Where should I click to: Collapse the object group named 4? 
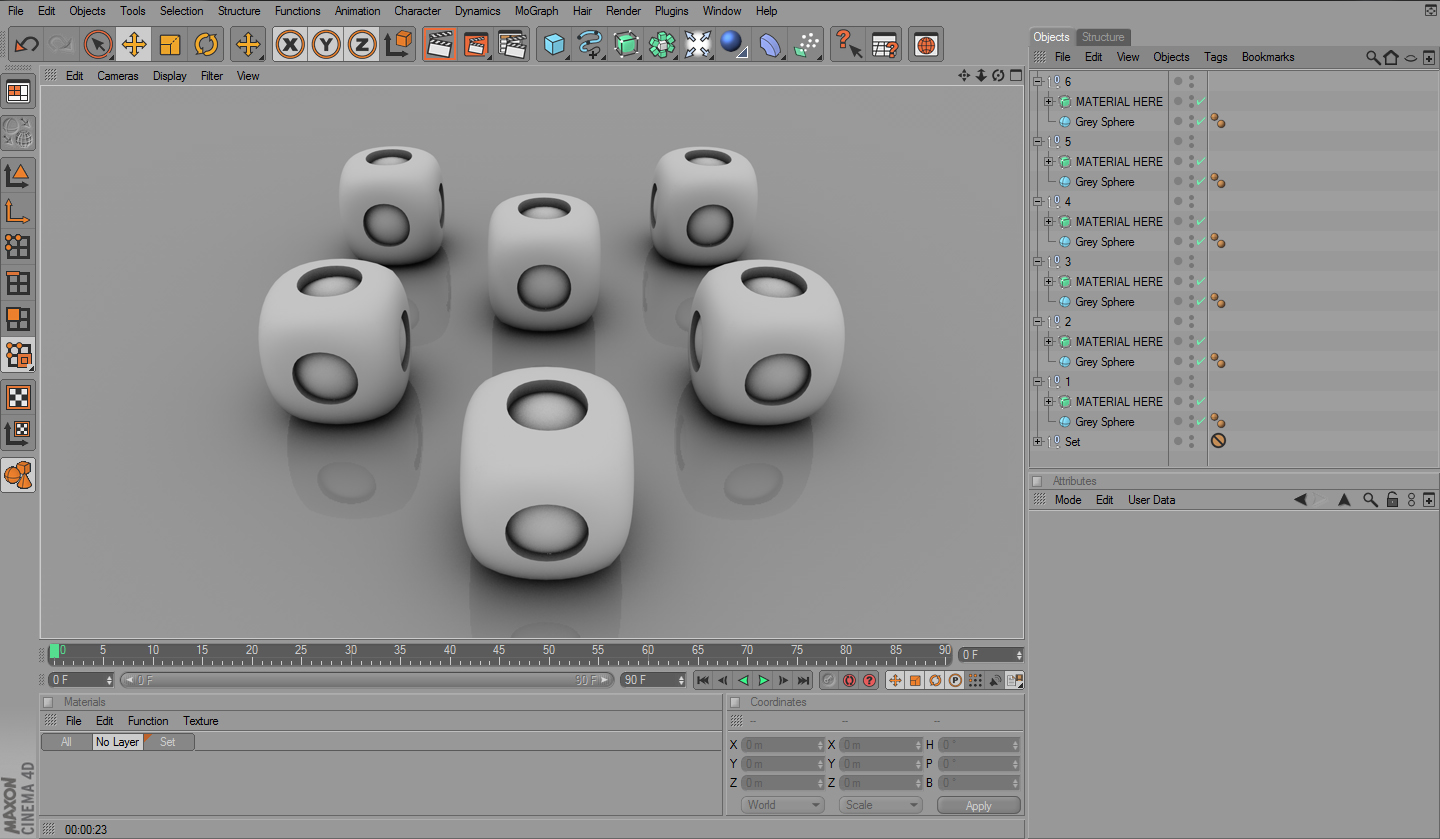coord(1037,202)
